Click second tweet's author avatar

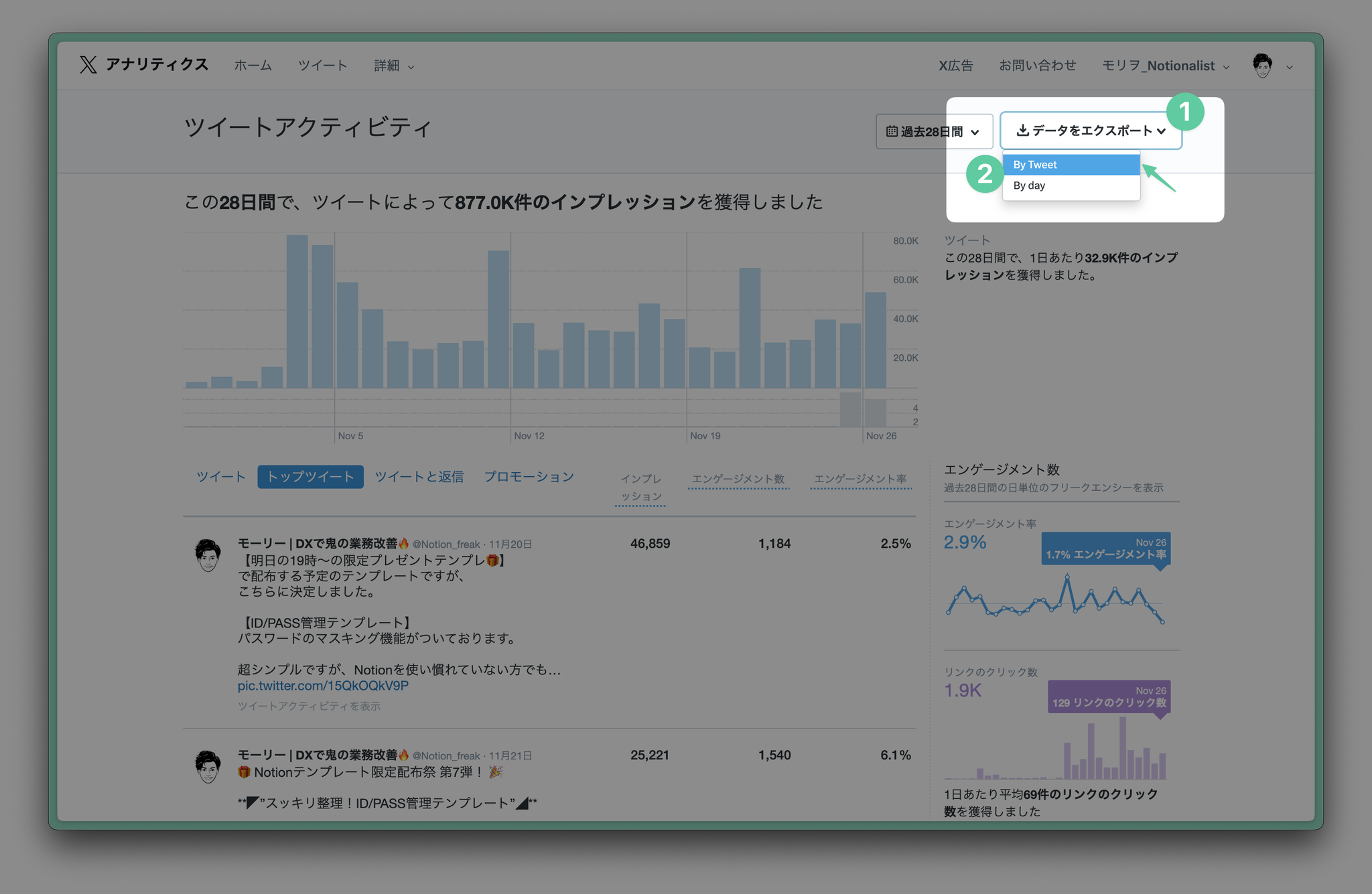[x=208, y=767]
